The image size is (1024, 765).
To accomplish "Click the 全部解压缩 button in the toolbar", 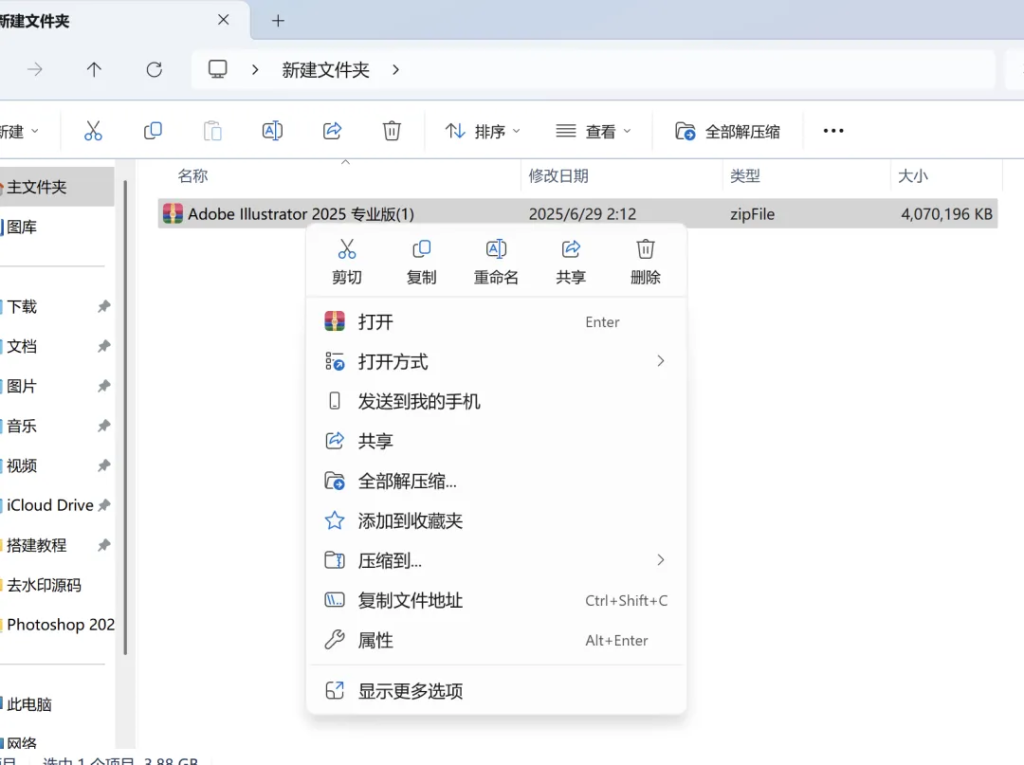I will (x=728, y=131).
